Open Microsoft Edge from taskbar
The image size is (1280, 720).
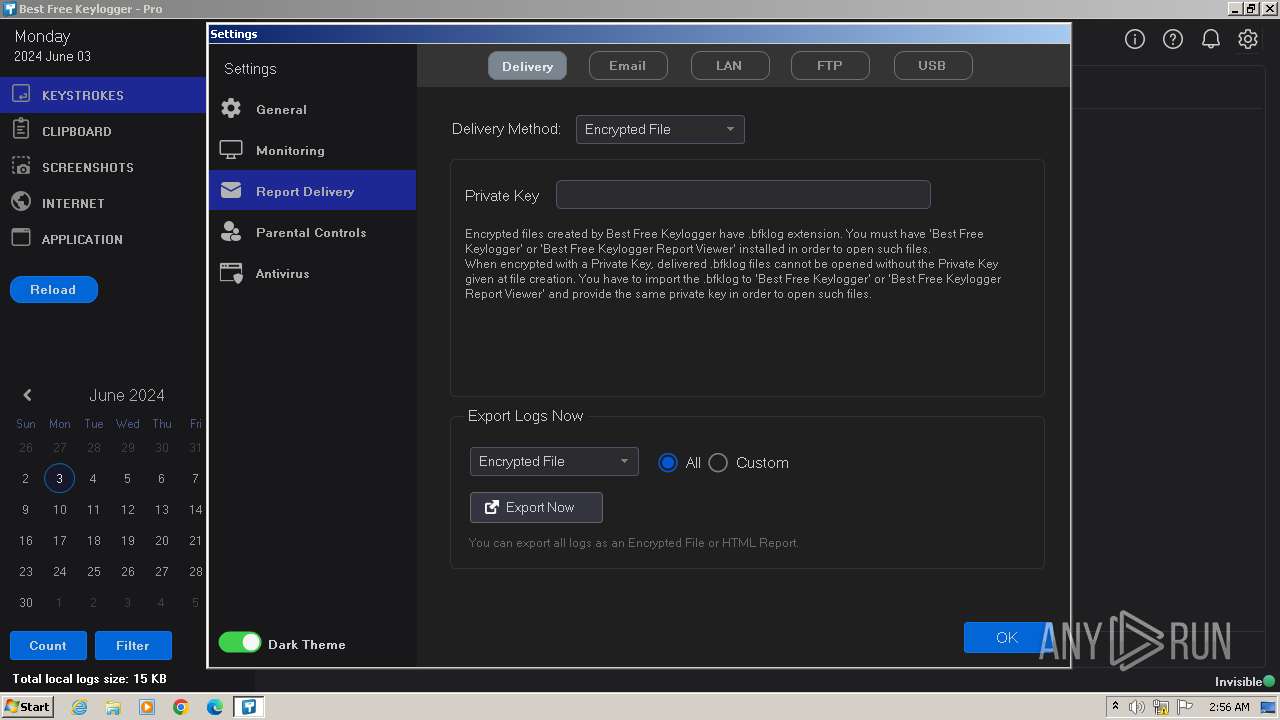pos(215,707)
